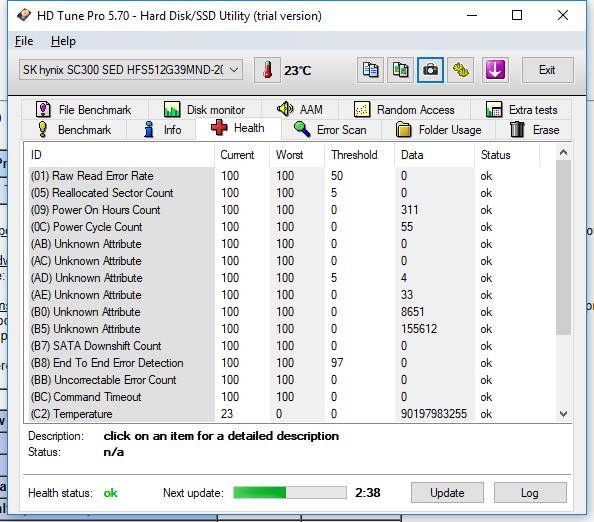Click the HD Tune Pro title bar icon

pyautogui.click(x=23, y=16)
